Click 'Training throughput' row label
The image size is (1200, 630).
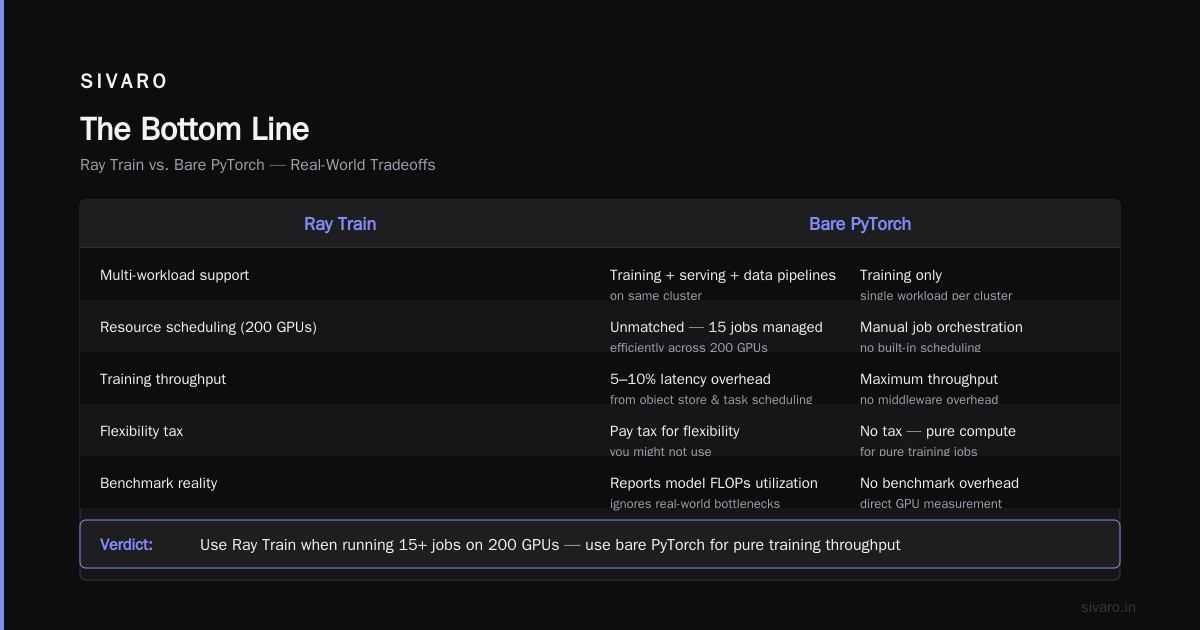coord(163,379)
